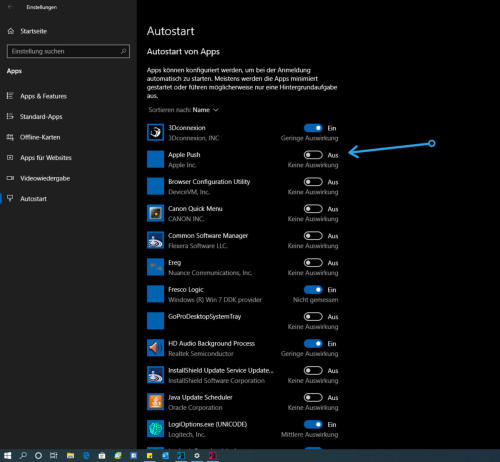Go back with the Einstellungen back arrow

(11, 7)
